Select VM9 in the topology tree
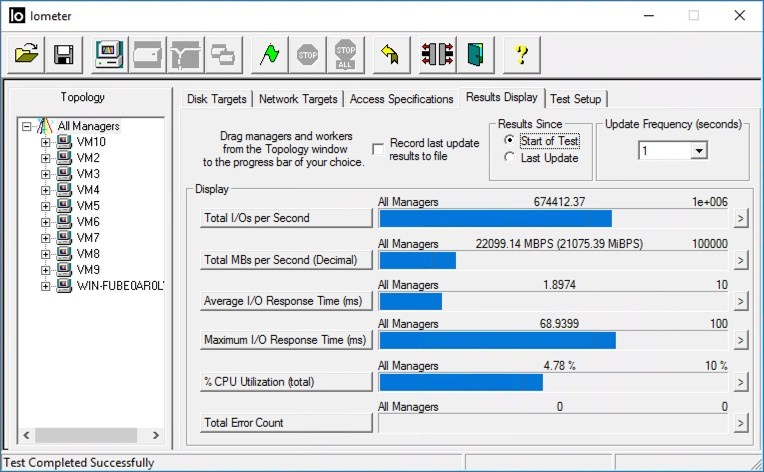Viewport: 764px width, 472px height. pyautogui.click(x=88, y=270)
